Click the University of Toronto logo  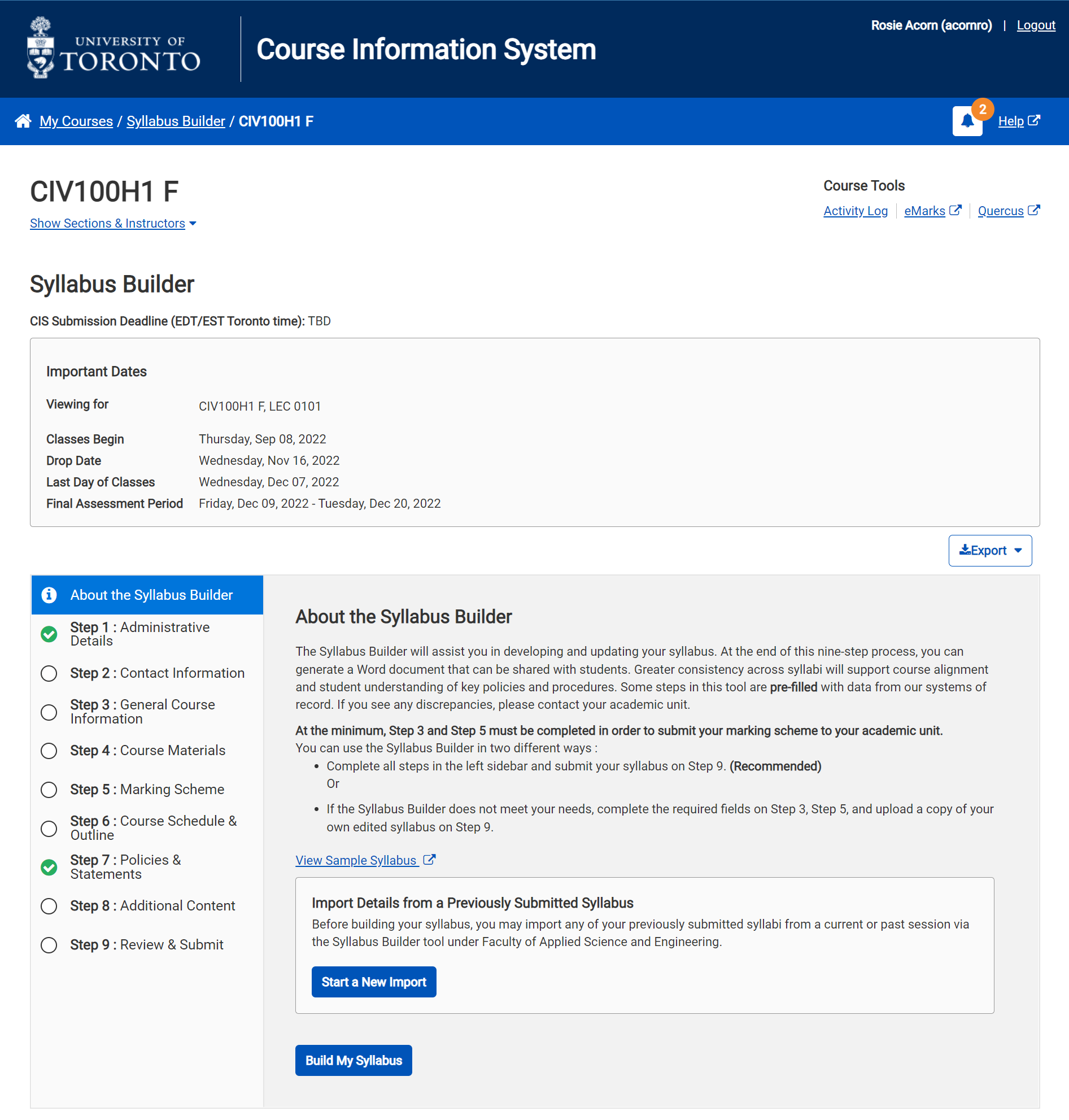click(x=114, y=49)
